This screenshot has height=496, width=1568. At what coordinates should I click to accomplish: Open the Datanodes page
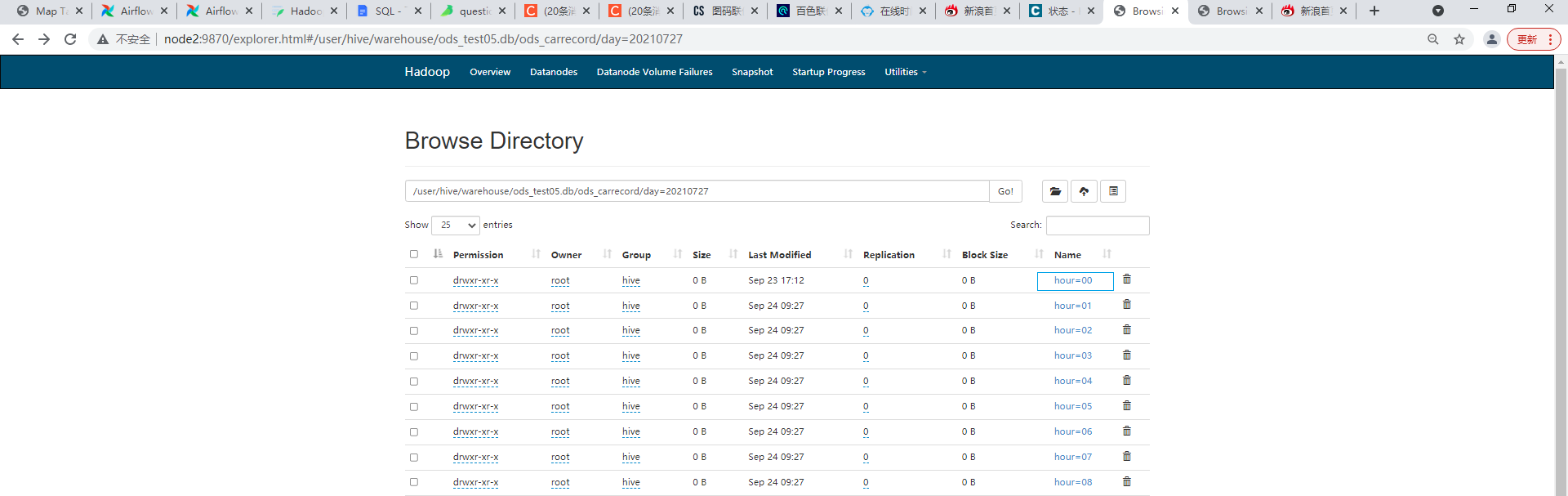554,72
